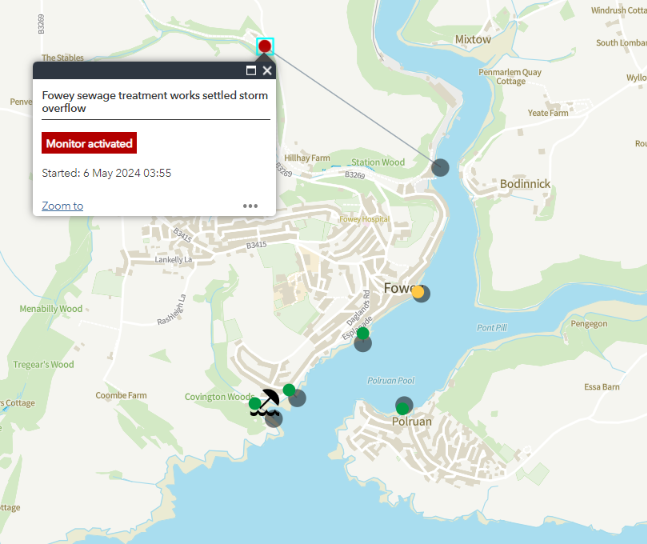Click grey outfall dot below beach icon
This screenshot has width=647, height=544.
click(274, 419)
